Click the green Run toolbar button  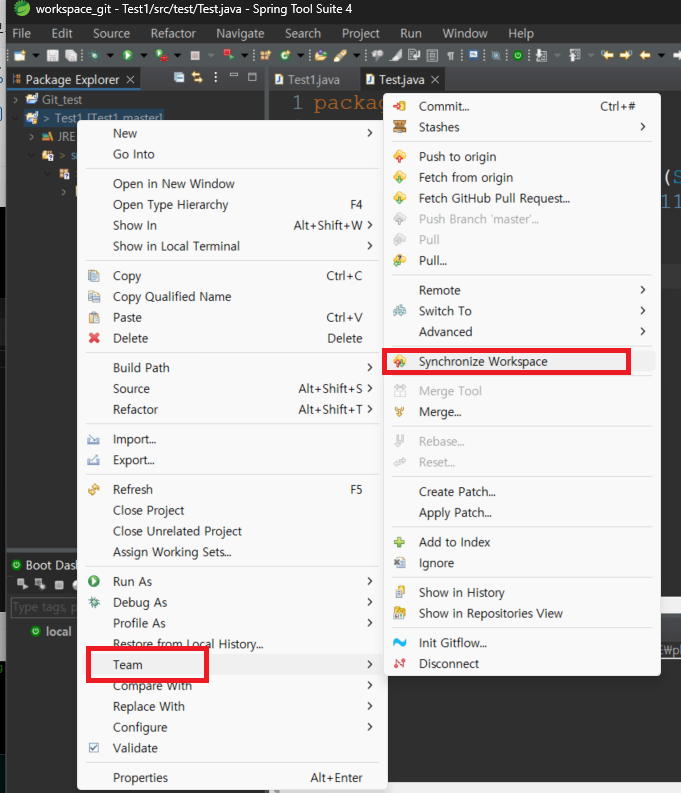pos(127,55)
